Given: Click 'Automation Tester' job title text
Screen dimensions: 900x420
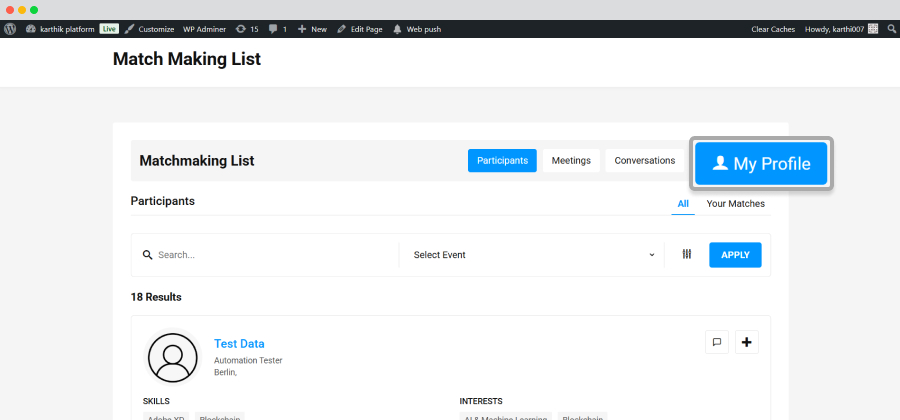Looking at the screenshot, I should point(248,360).
